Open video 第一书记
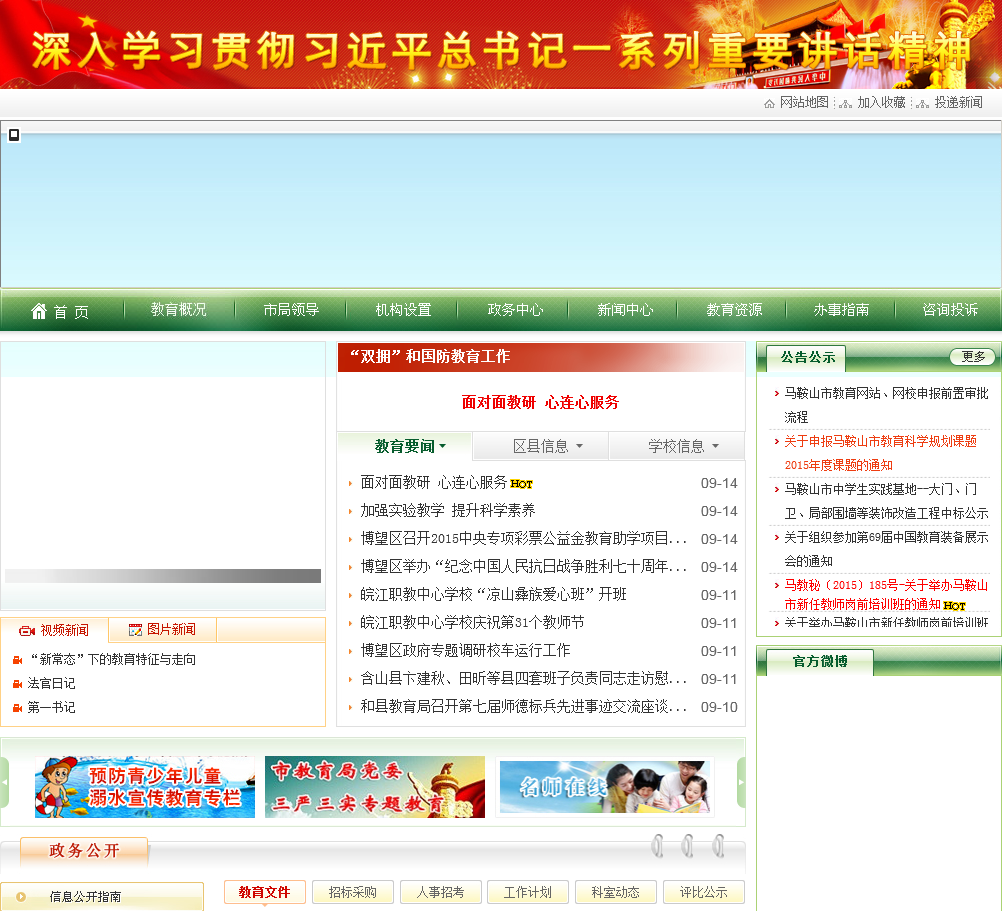Screen dimensions: 1002x911 pyautogui.click(x=51, y=707)
